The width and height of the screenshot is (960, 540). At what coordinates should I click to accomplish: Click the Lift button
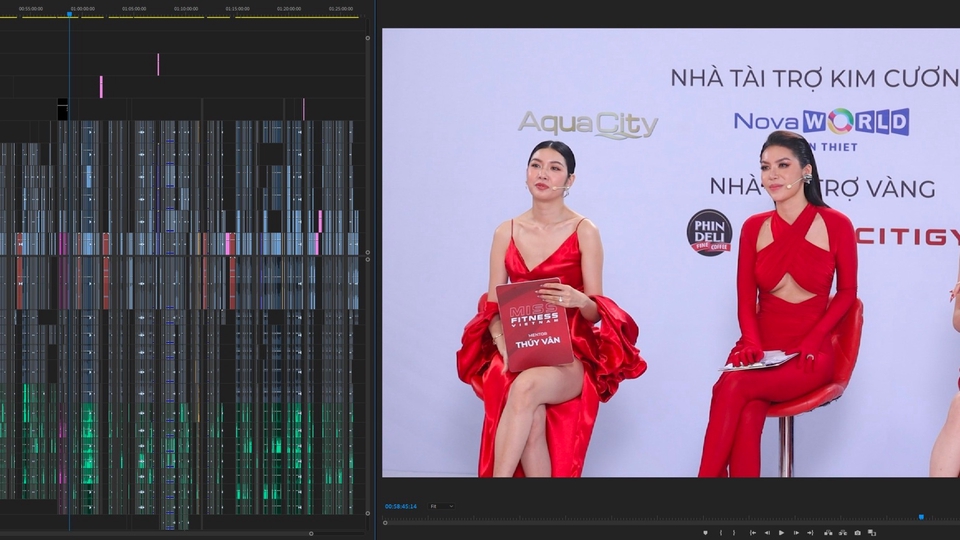827,532
